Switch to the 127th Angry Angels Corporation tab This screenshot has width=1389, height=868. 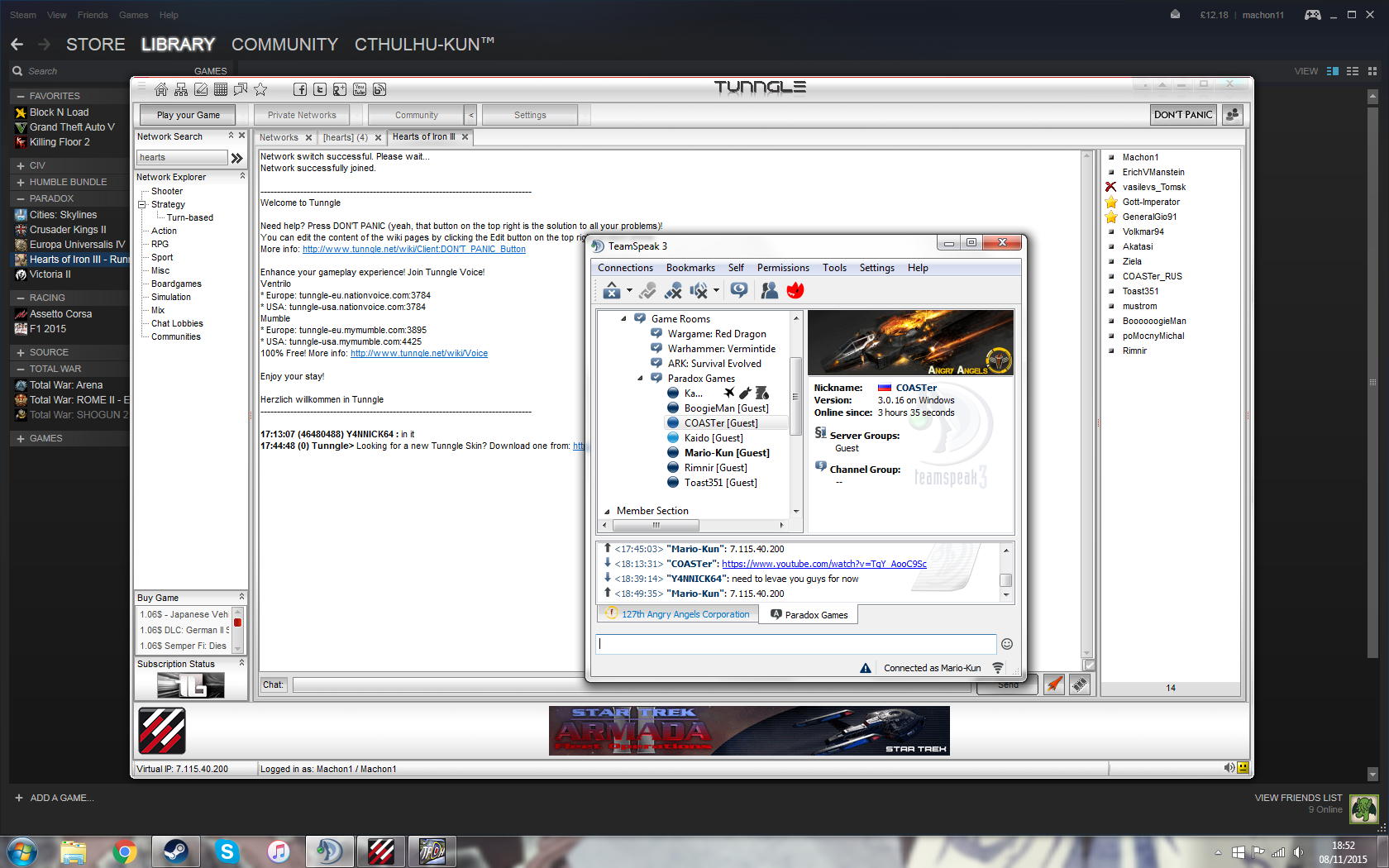(x=678, y=614)
